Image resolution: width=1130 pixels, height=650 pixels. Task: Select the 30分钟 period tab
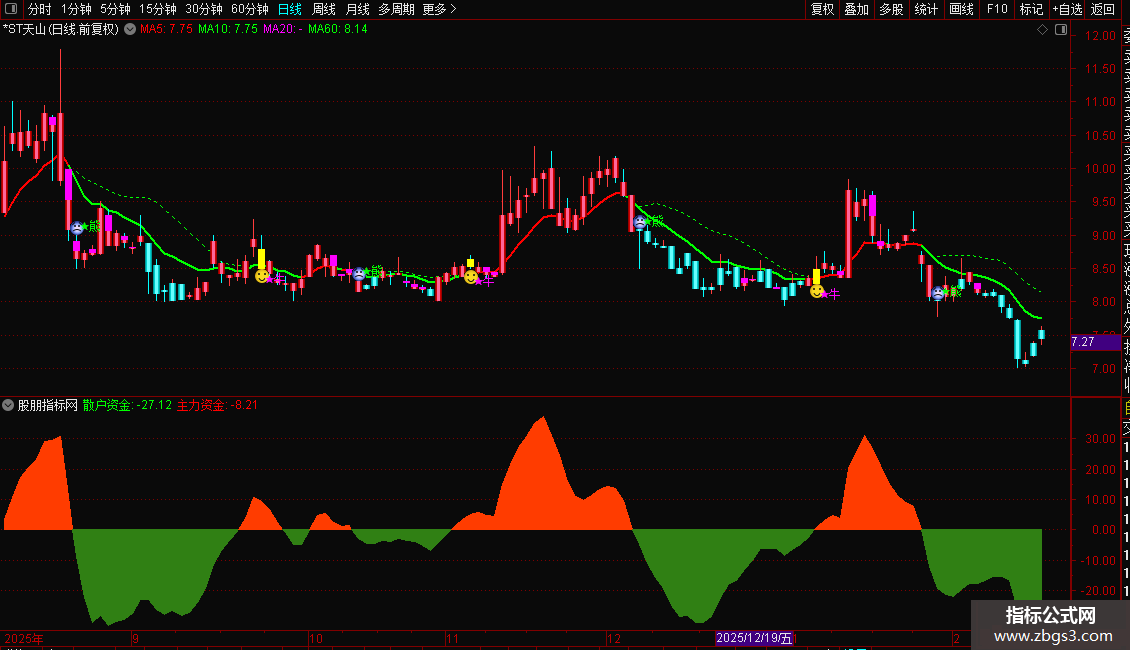[x=204, y=9]
